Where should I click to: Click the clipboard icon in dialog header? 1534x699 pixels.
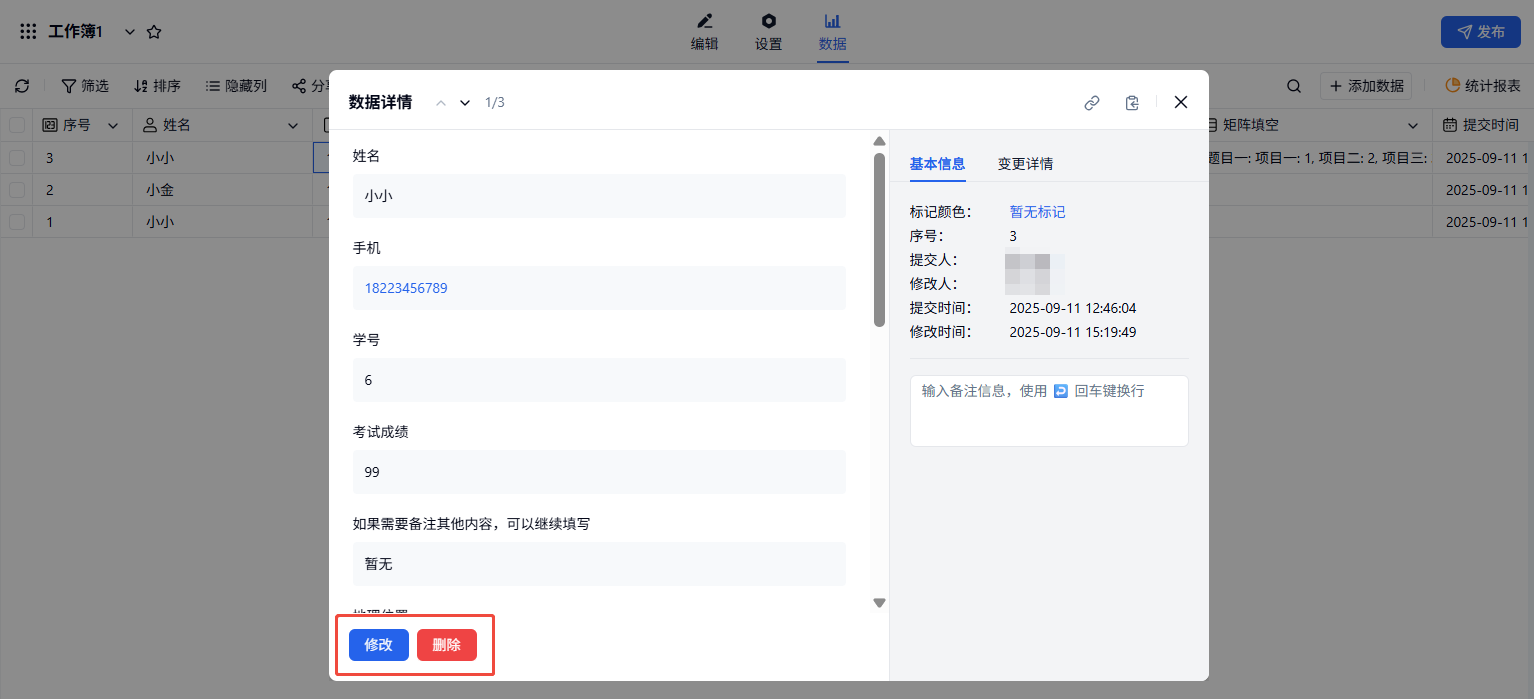pos(1132,102)
